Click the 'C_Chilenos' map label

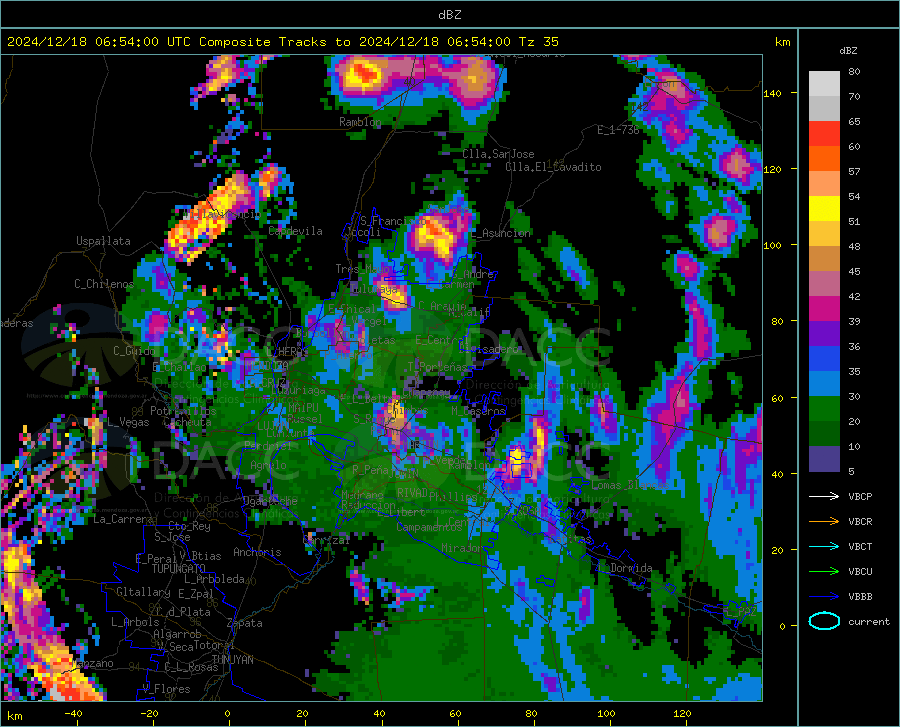(104, 284)
